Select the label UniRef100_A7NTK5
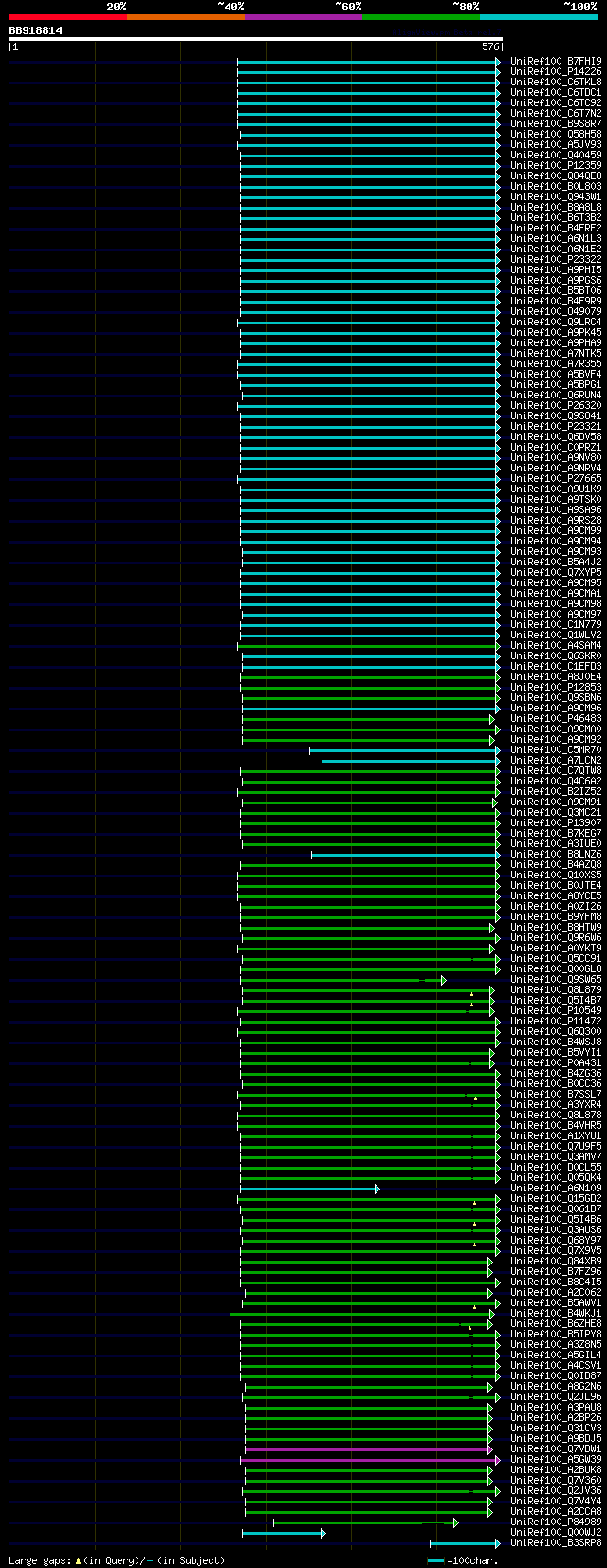Screen dimensions: 607x1568 tap(556, 353)
